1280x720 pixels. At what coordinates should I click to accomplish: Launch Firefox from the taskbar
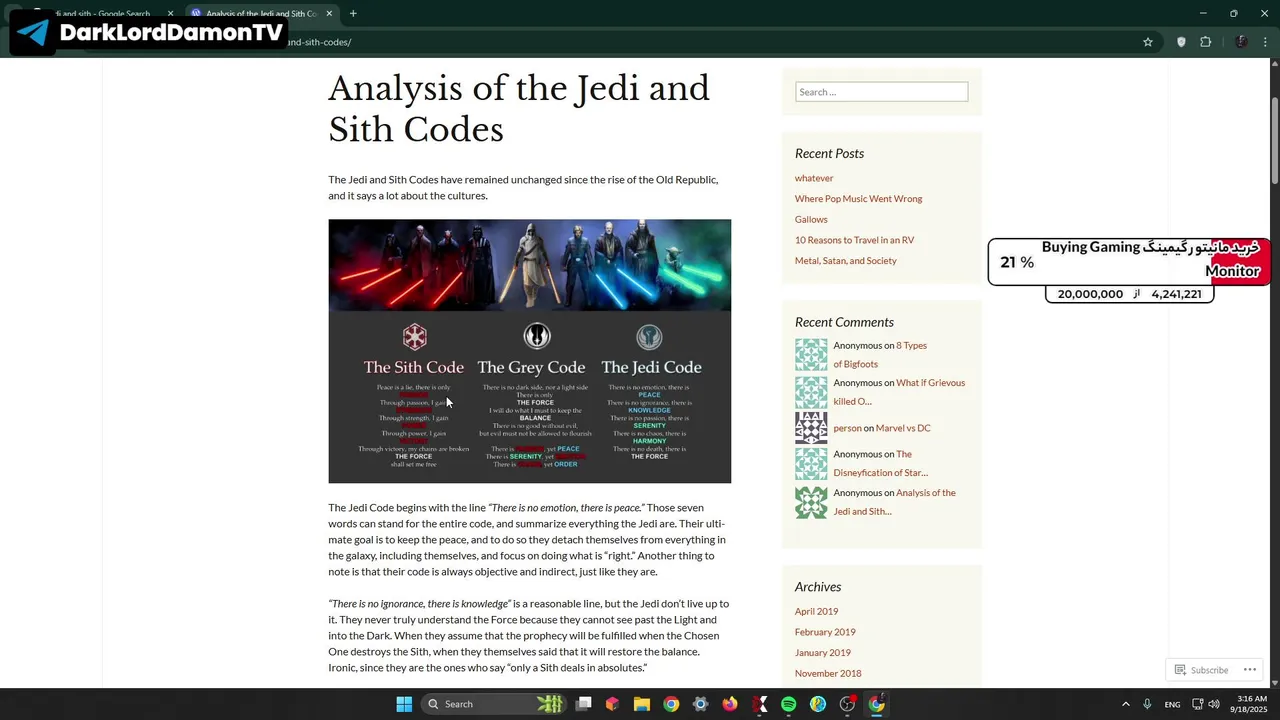tap(730, 704)
